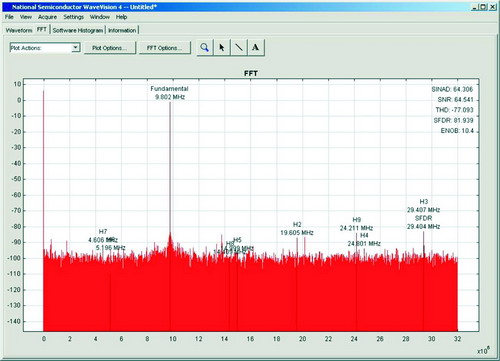Select the line drawing tool
The image size is (500, 361).
tap(239, 48)
